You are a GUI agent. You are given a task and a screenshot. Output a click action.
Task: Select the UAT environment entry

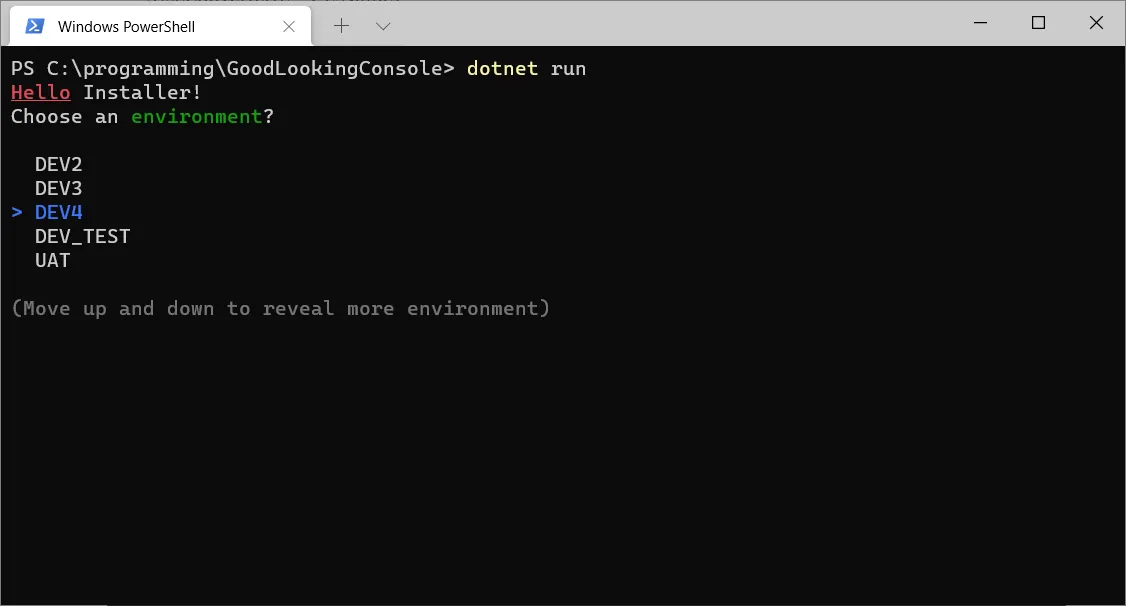[x=52, y=260]
